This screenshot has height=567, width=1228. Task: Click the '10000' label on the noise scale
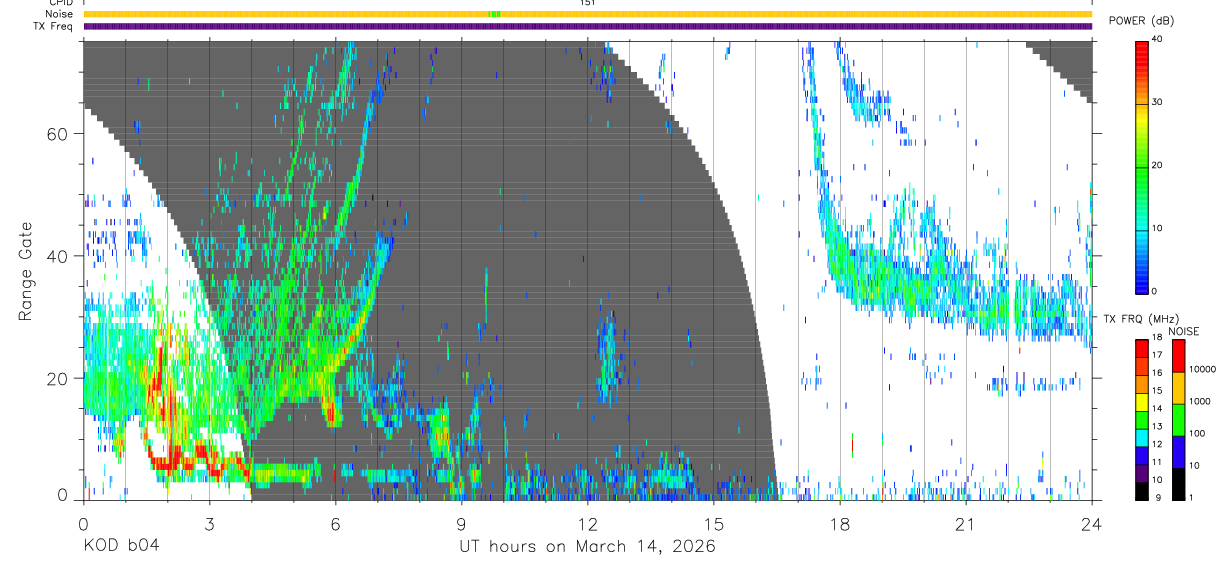1201,369
